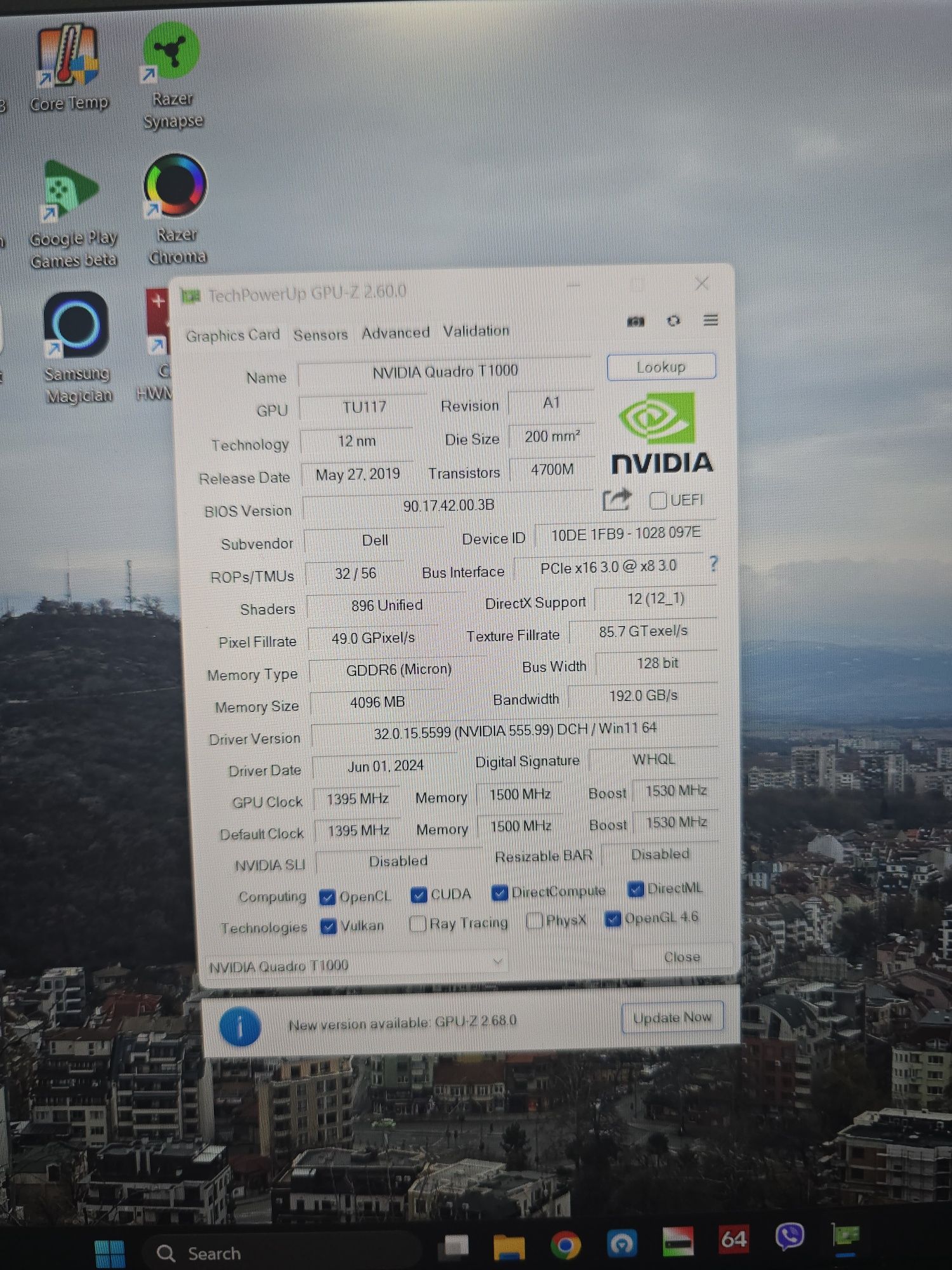952x1270 pixels.
Task: Toggle the DirectML checkbox
Action: (635, 889)
